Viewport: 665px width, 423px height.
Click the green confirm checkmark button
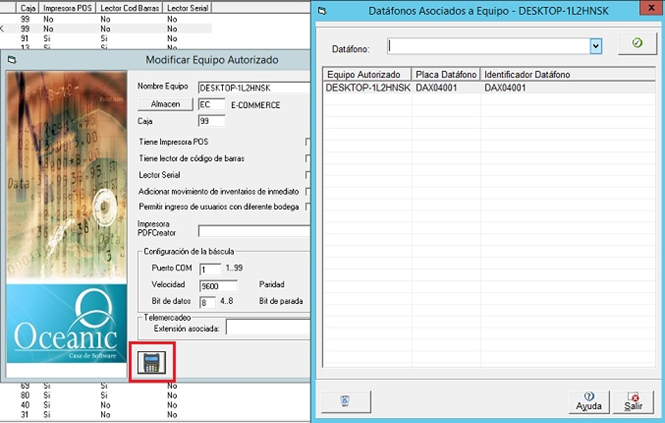[x=636, y=45]
